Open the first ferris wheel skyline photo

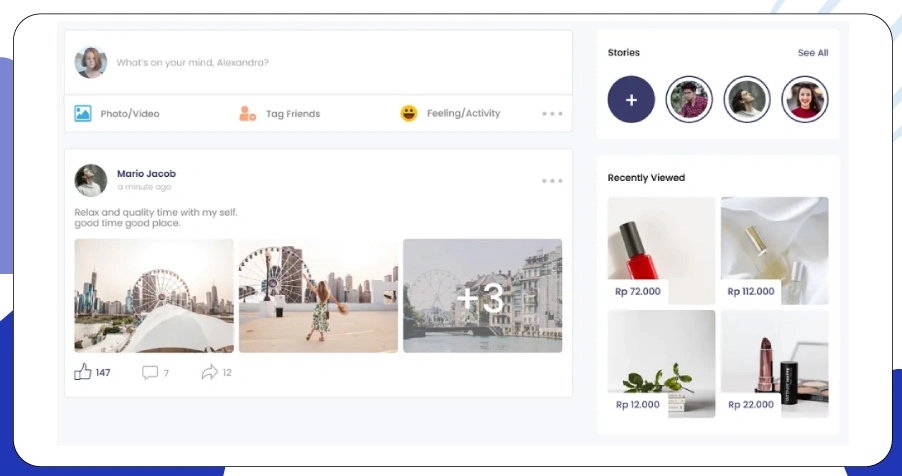[x=154, y=296]
